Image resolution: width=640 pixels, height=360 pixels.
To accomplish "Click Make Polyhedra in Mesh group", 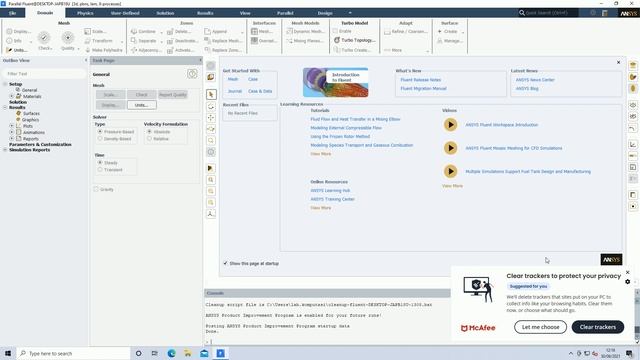I will [103, 50].
